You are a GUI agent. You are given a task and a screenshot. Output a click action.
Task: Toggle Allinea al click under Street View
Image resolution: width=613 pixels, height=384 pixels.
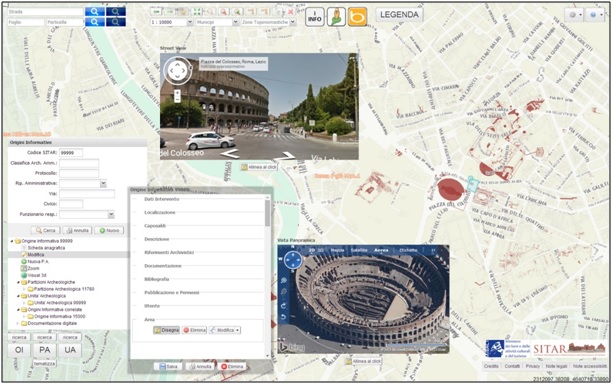click(259, 167)
